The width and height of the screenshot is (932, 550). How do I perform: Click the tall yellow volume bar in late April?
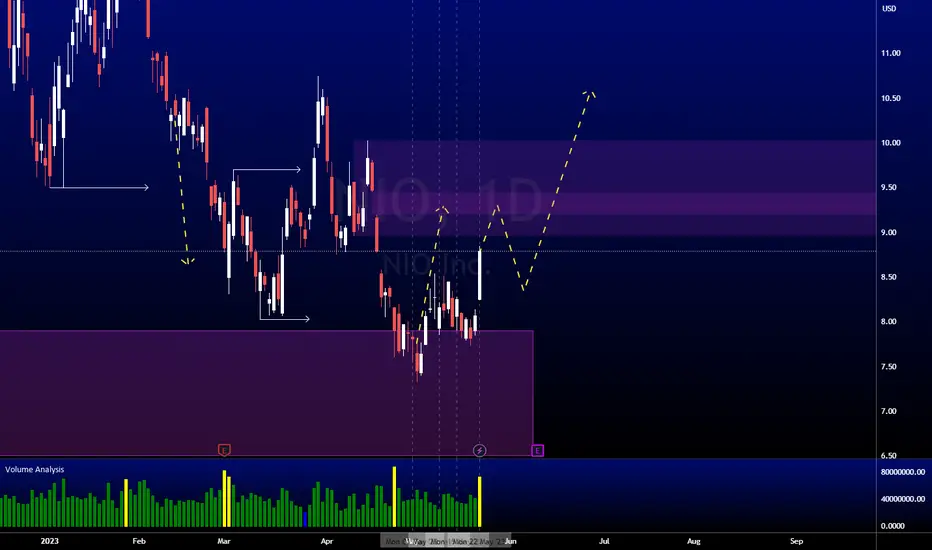coord(394,497)
